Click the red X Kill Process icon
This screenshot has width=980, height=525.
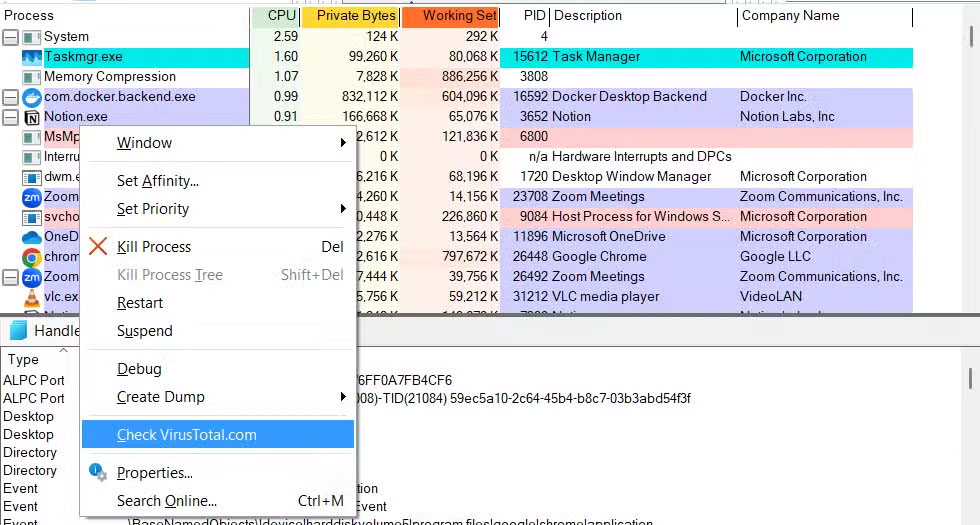pyautogui.click(x=98, y=247)
